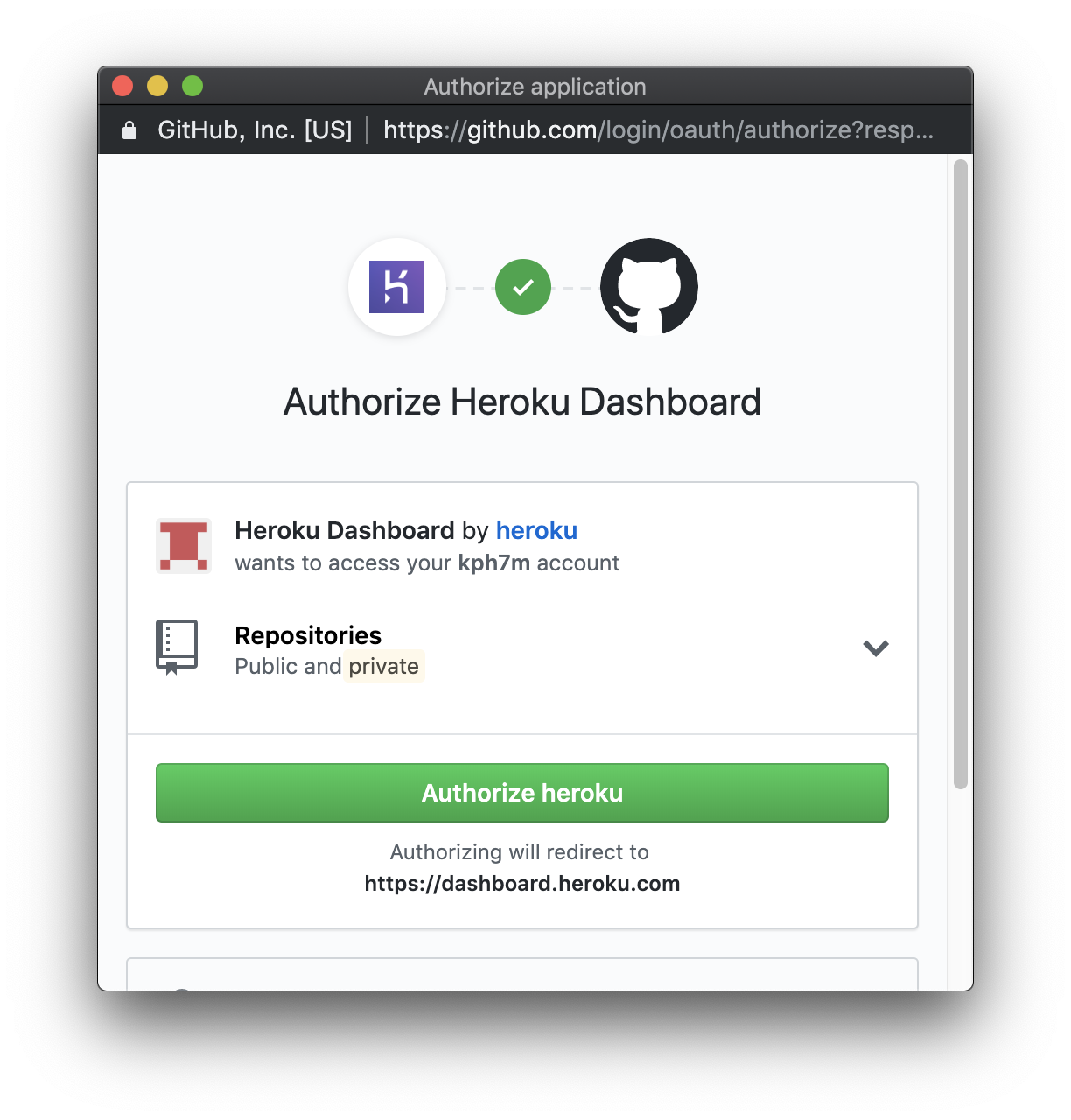Click the vertical scrollbar thumb
This screenshot has height=1120, width=1071.
pos(961,474)
